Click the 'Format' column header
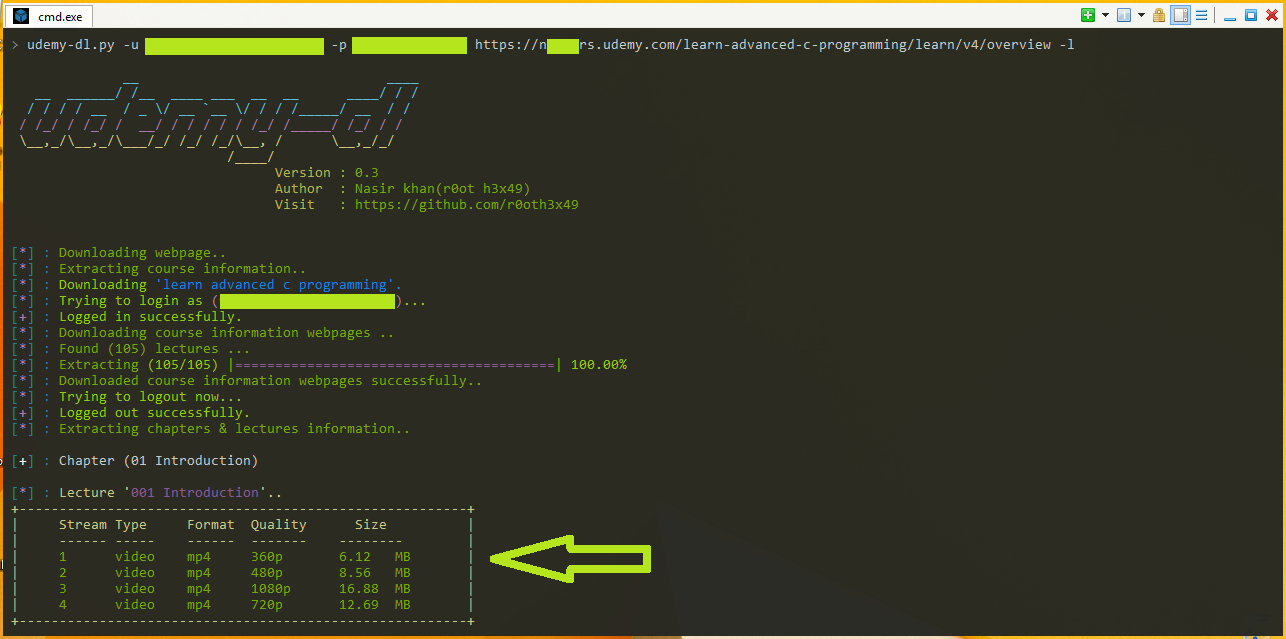Image resolution: width=1286 pixels, height=639 pixels. pos(211,525)
